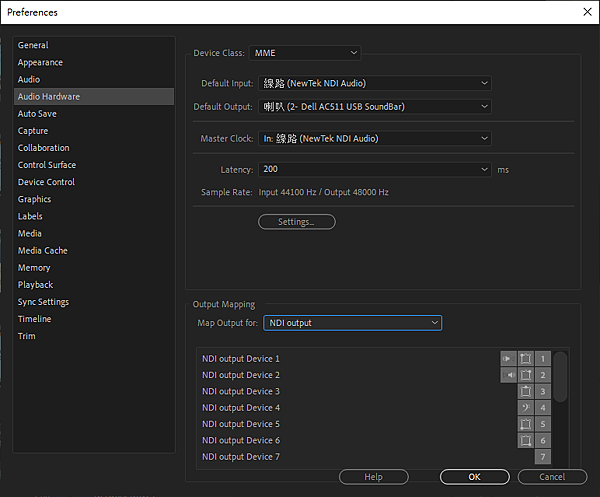The height and width of the screenshot is (497, 600).
Task: Expand the Default Input dropdown
Action: (x=375, y=83)
